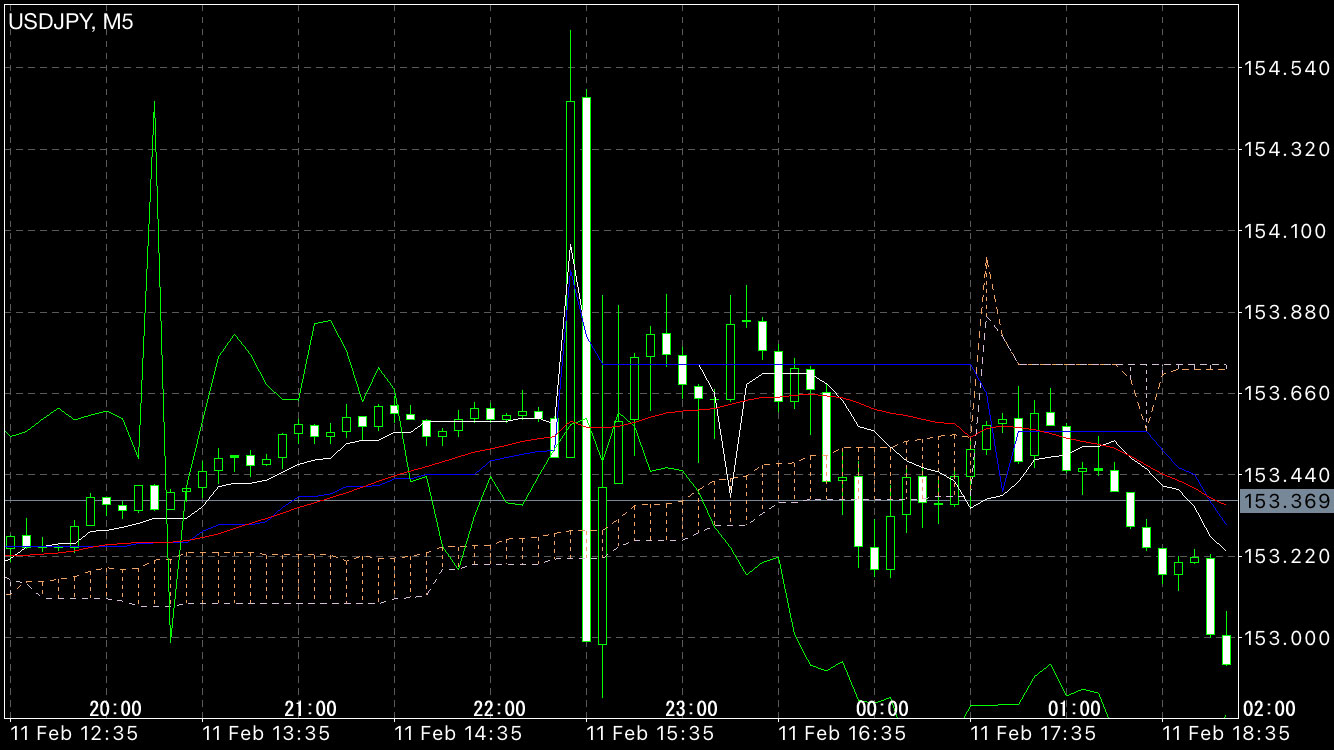The width and height of the screenshot is (1334, 750).
Task: Click the peak of the orange dashed spike
Action: click(987, 258)
